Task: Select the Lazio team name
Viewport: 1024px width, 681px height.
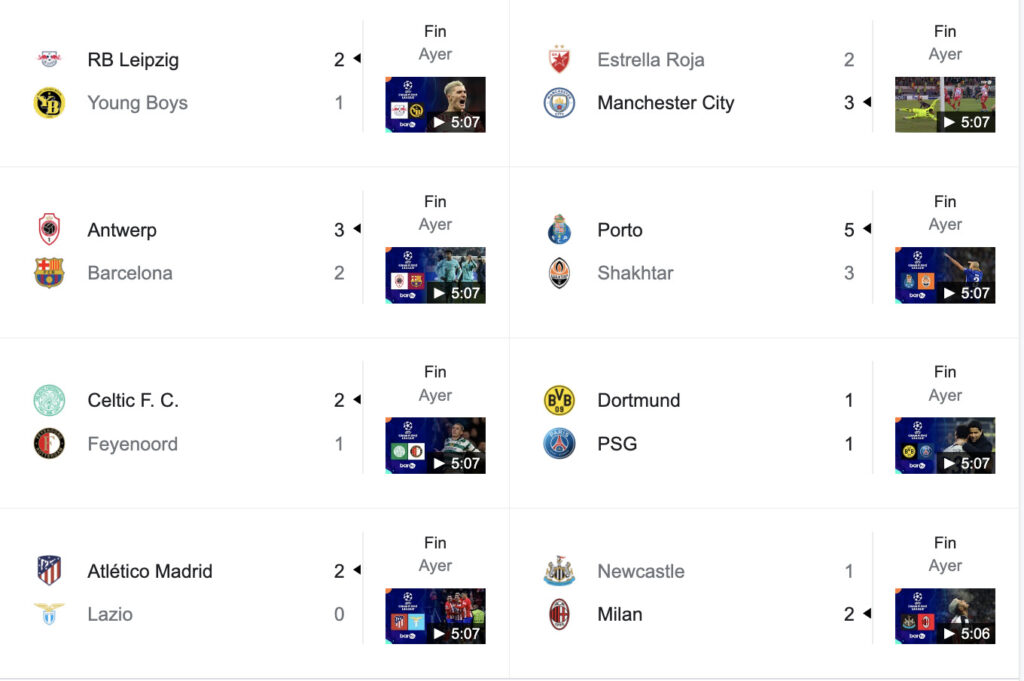Action: pos(110,614)
